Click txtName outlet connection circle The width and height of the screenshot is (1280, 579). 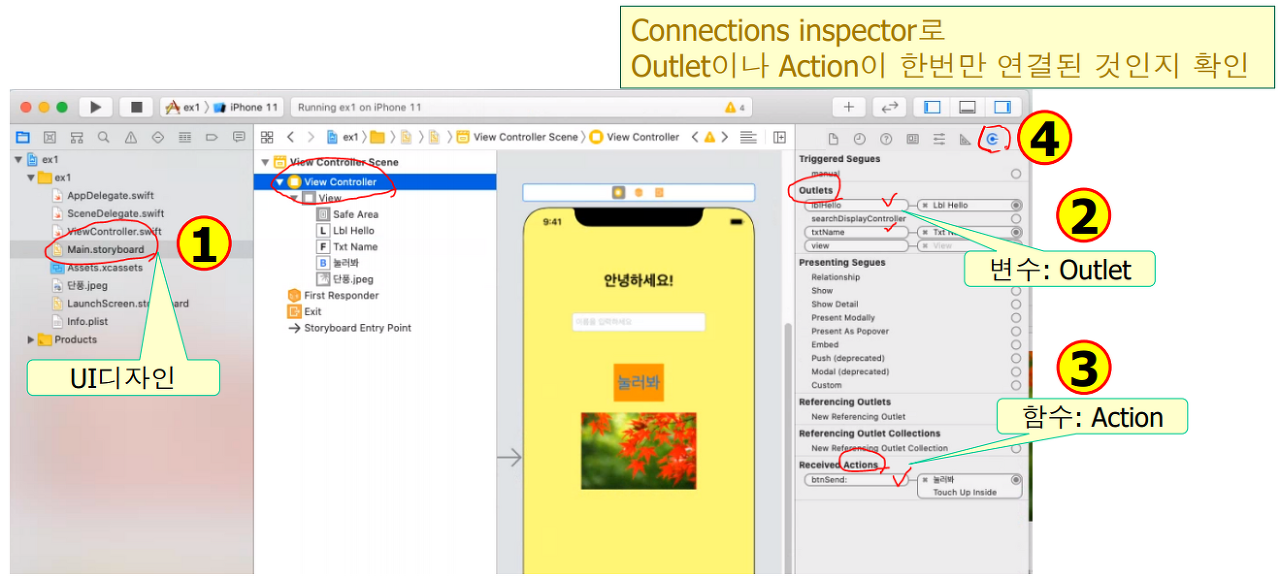[x=1016, y=232]
